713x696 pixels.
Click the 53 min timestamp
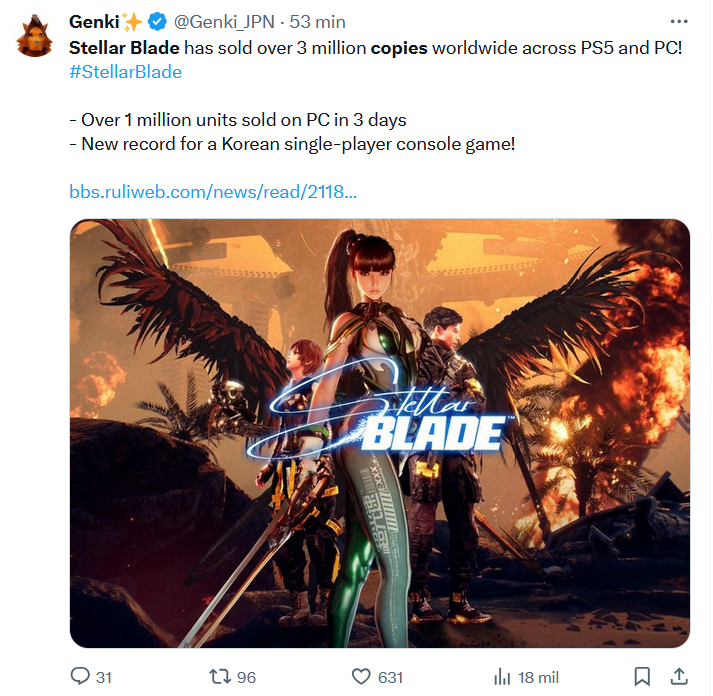tap(317, 21)
